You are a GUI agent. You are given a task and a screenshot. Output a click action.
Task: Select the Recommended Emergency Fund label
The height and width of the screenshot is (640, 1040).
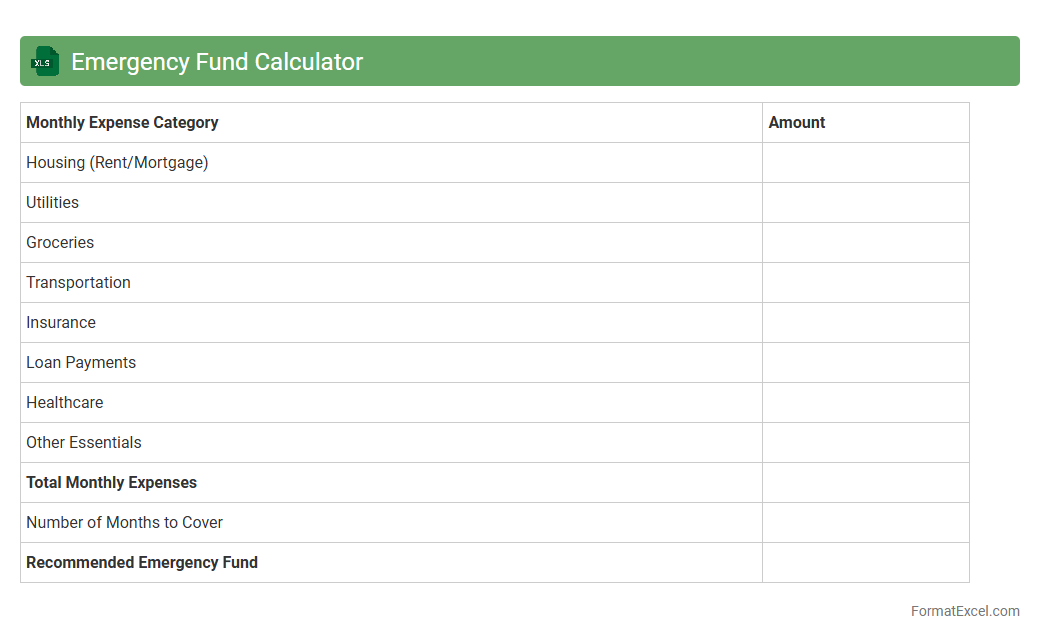tap(142, 563)
